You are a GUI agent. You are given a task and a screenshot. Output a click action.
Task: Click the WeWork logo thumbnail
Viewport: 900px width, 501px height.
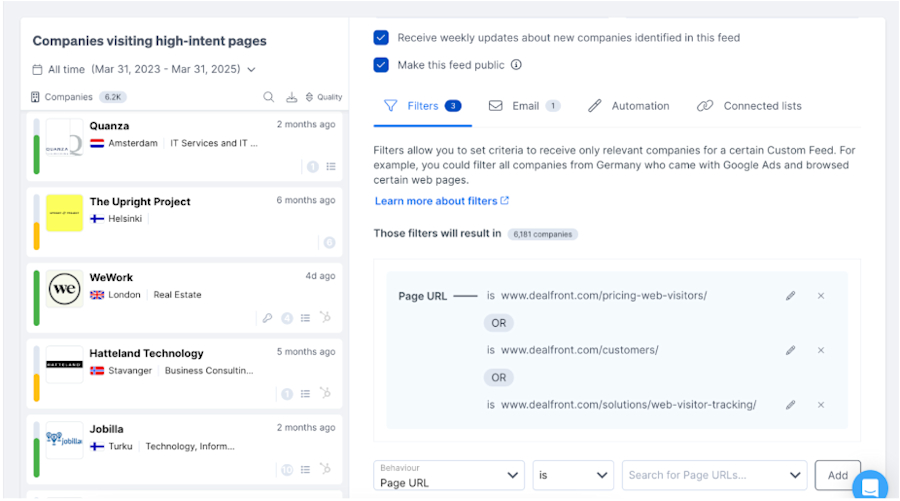(x=64, y=289)
